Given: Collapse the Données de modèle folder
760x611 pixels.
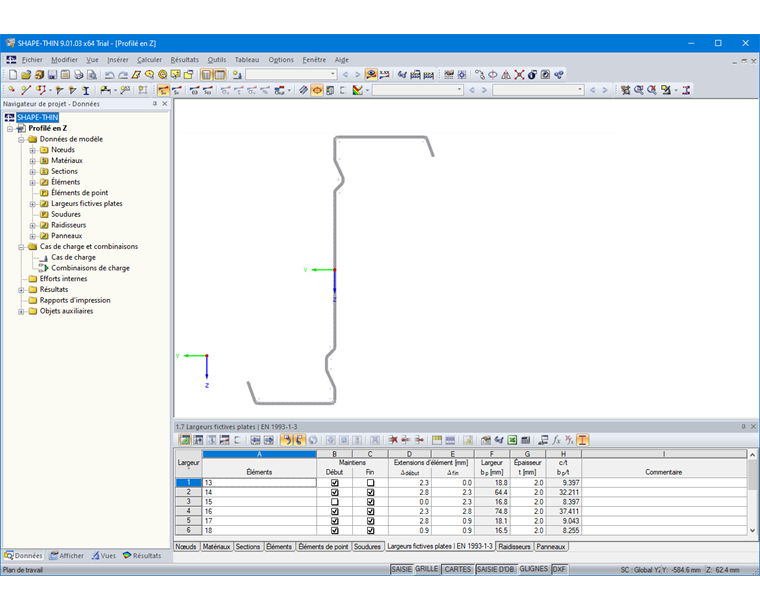Looking at the screenshot, I should [21, 140].
